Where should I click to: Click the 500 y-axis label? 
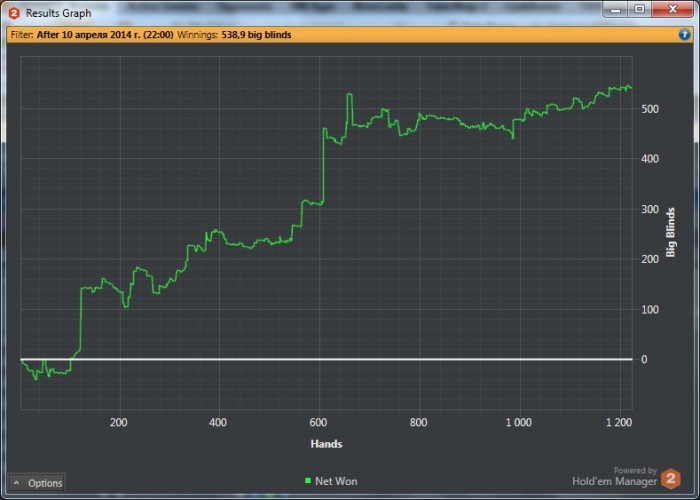[x=650, y=109]
